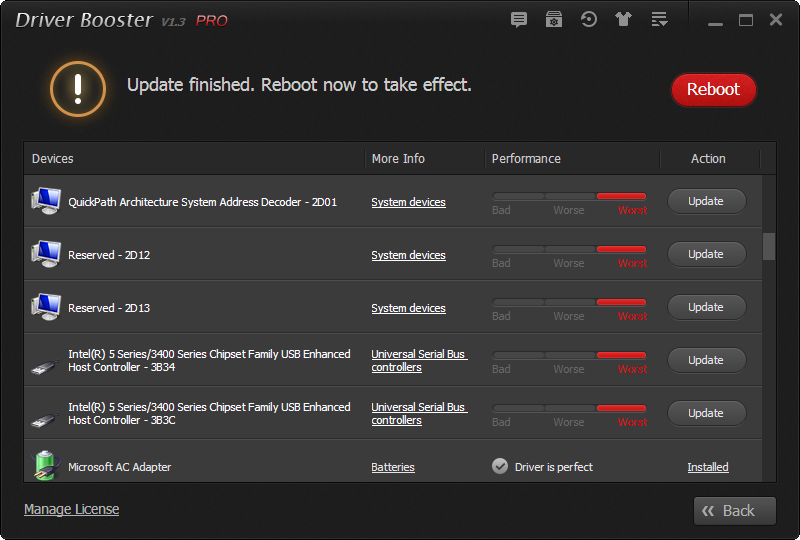
Task: Open the feedback speech bubble icon
Action: 518,20
